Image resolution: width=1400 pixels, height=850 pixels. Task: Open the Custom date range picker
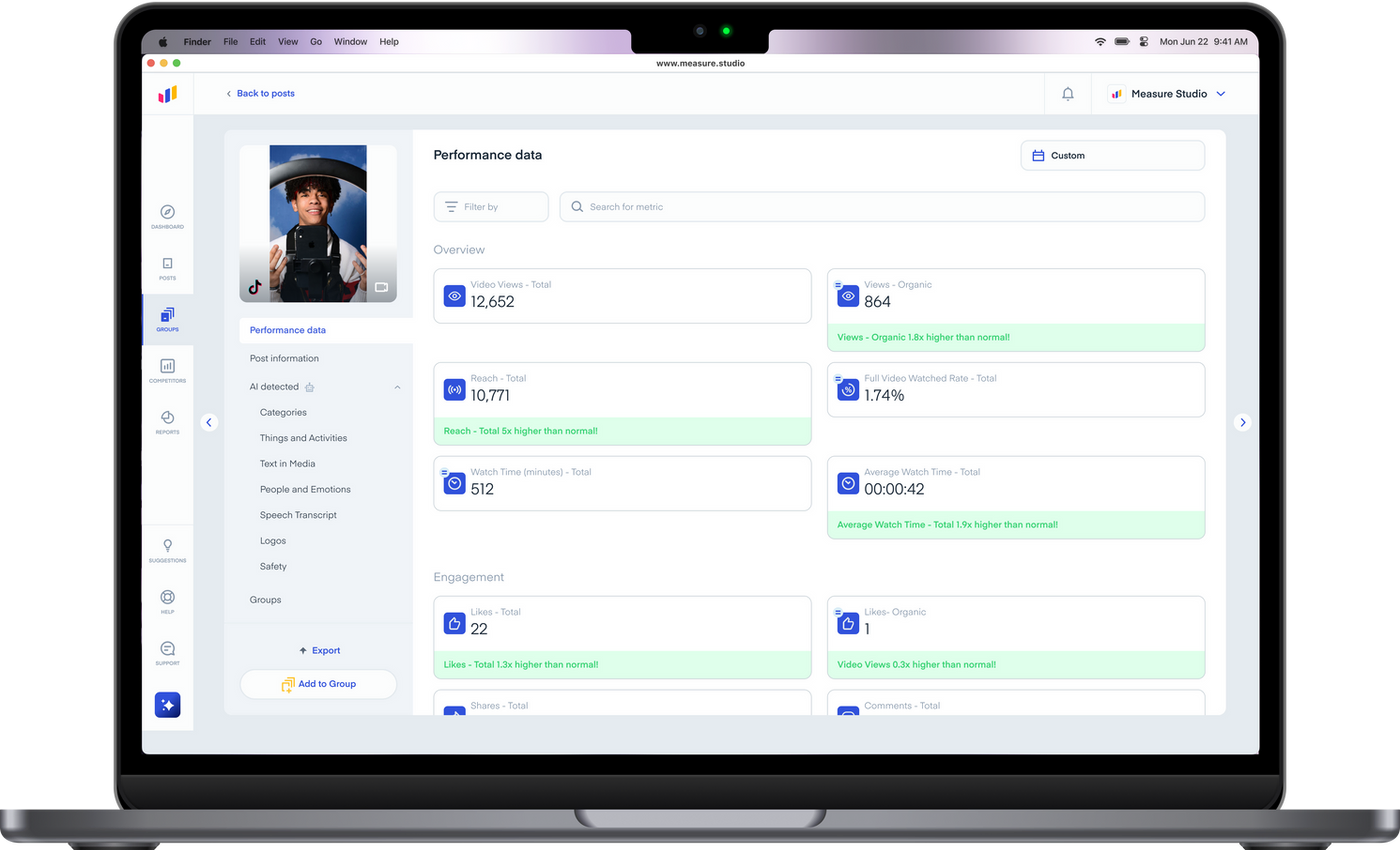click(x=1113, y=156)
